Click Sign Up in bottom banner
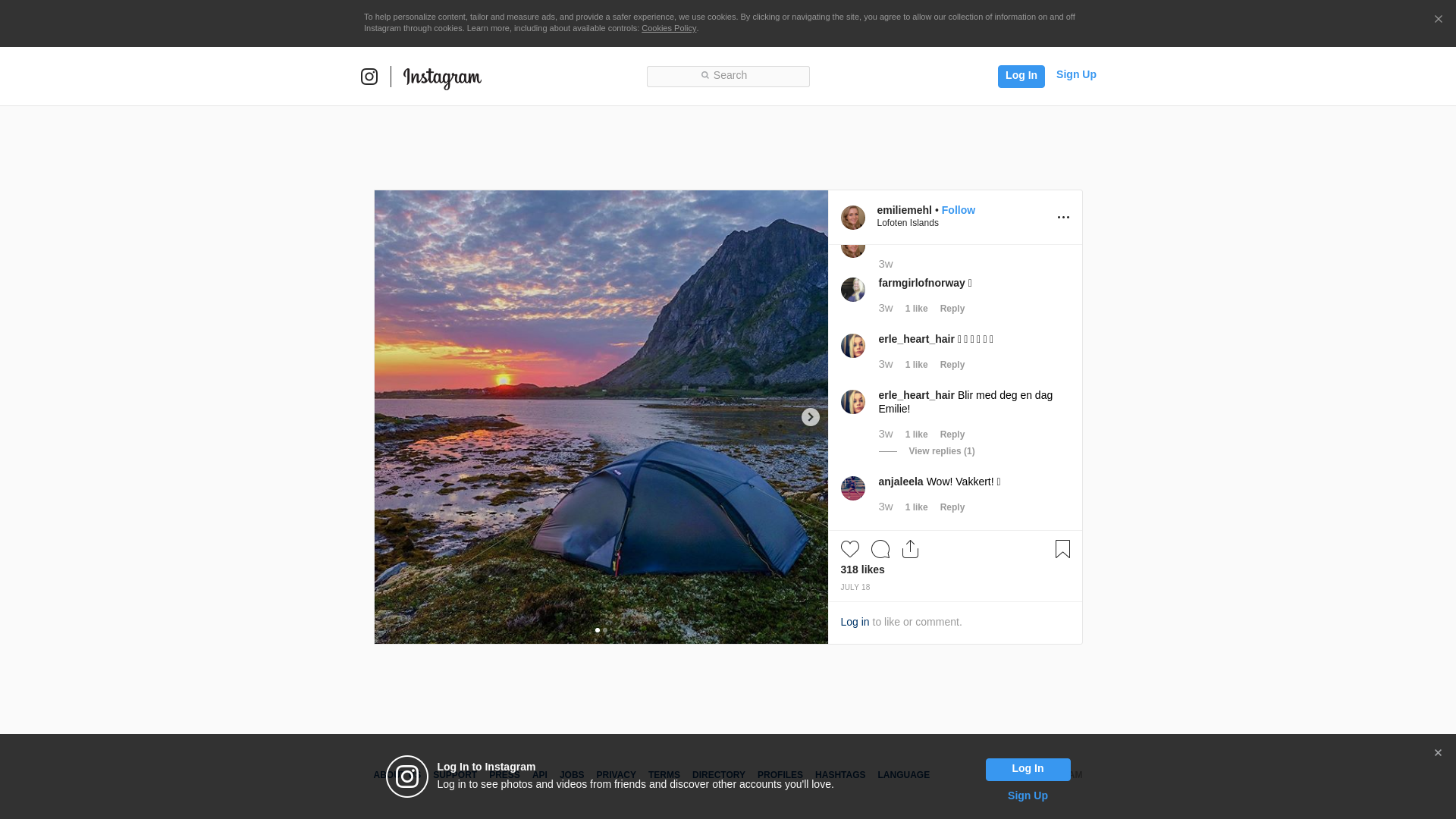 [1028, 795]
